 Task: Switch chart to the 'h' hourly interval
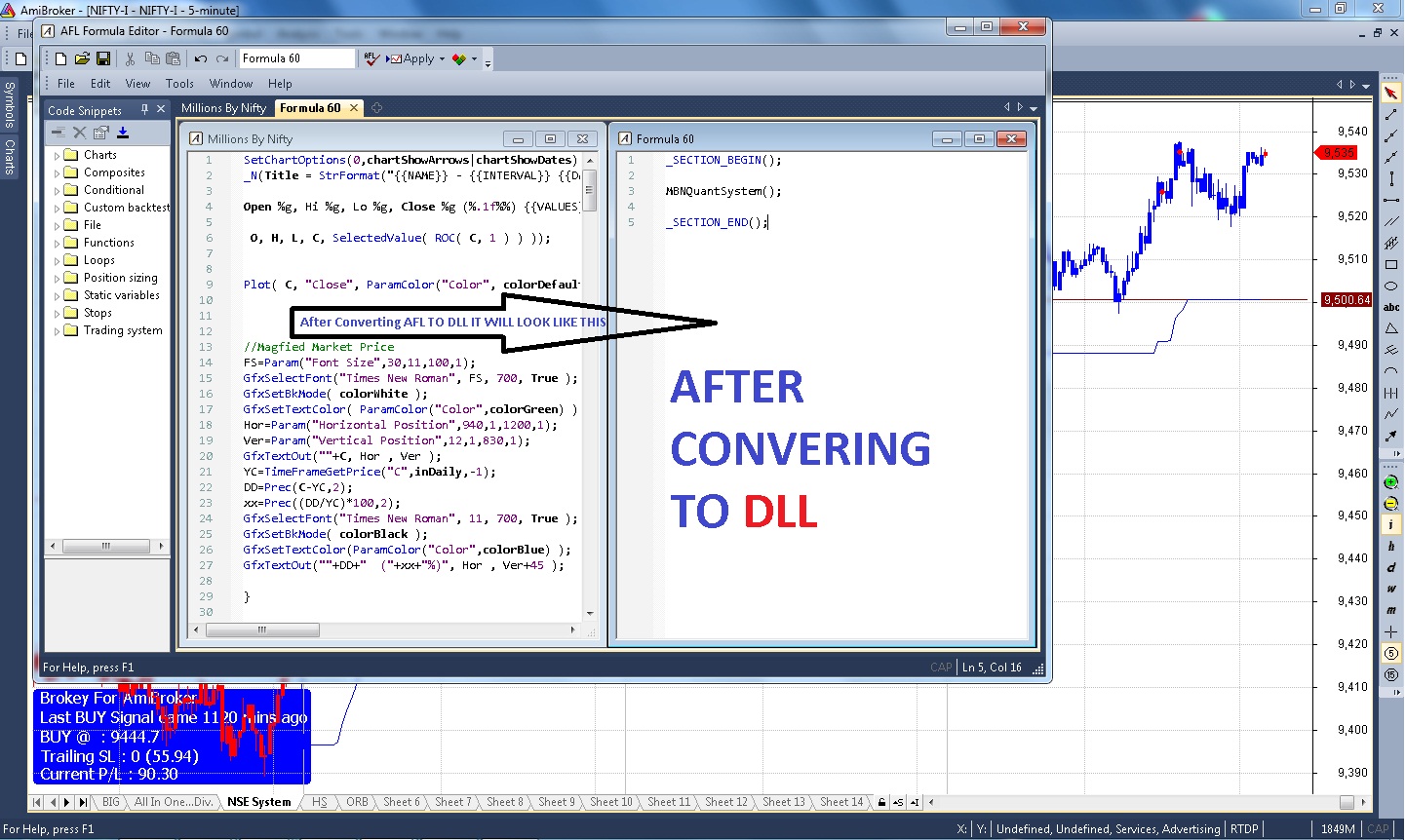1391,546
